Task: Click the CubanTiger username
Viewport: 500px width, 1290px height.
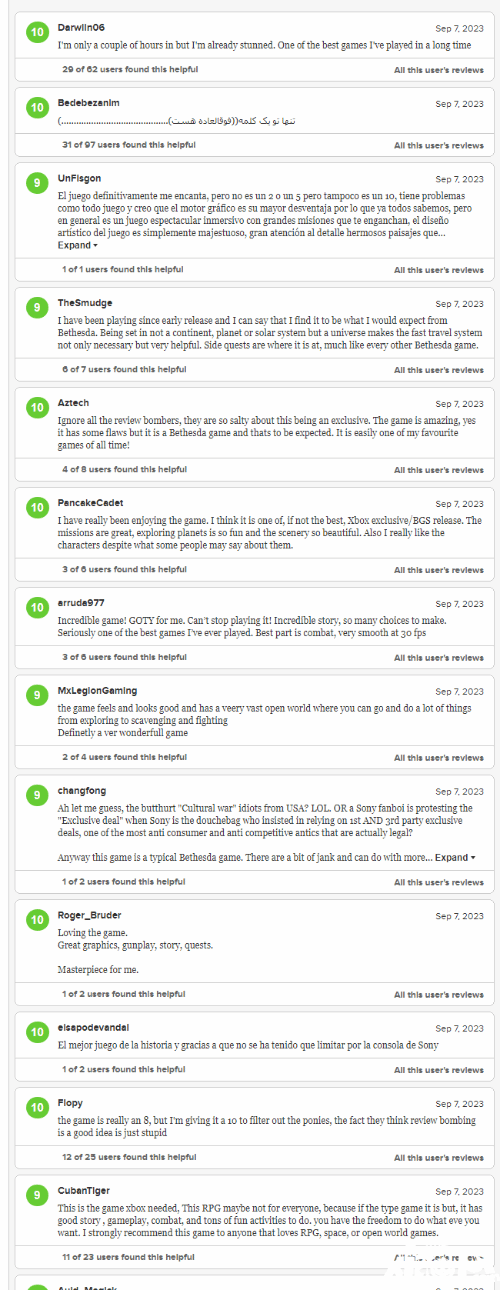Action: pyautogui.click(x=83, y=1191)
